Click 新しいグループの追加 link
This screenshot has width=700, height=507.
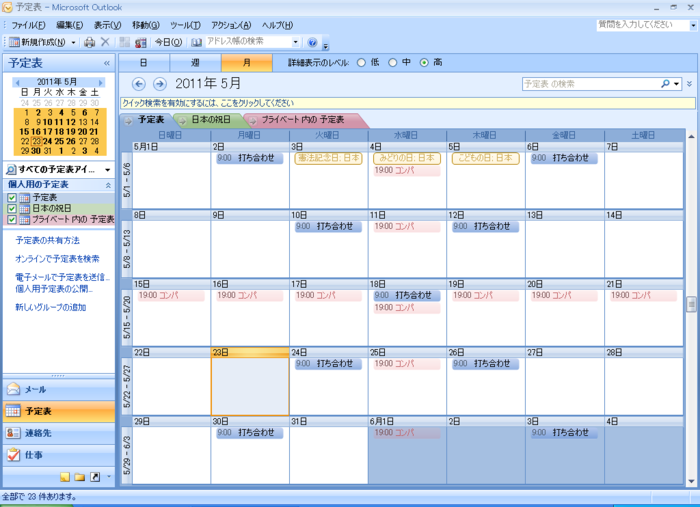[50, 308]
